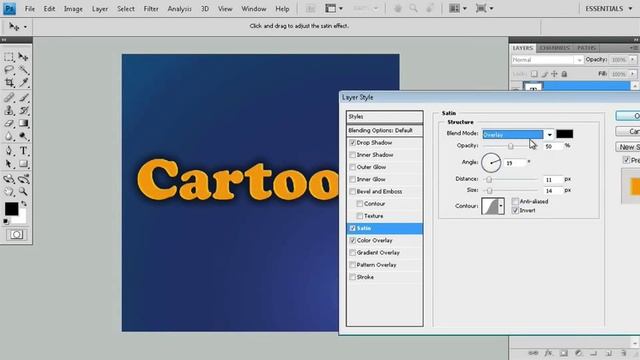This screenshot has height=360, width=640.
Task: Click the Satin Angle value field
Action: click(x=515, y=163)
